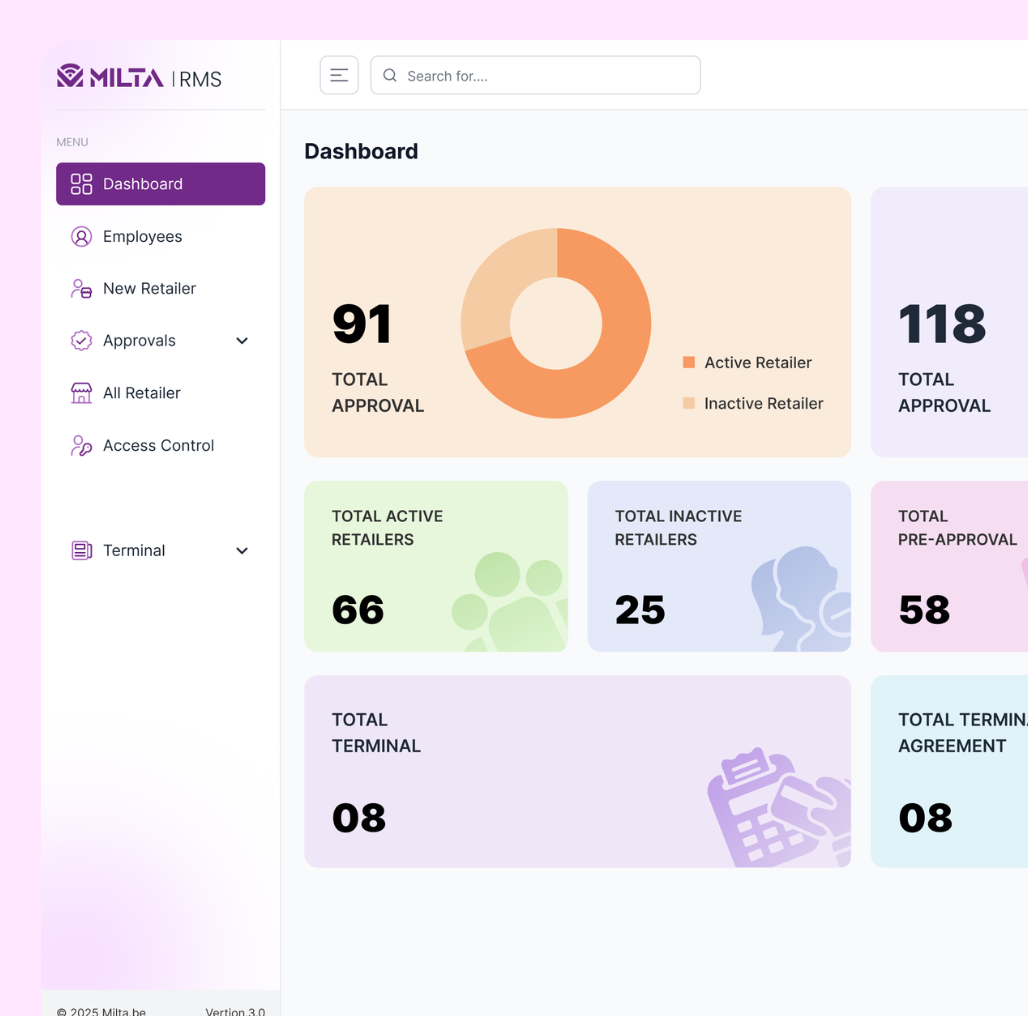This screenshot has width=1028, height=1016.
Task: Click the Terminal newspaper icon
Action: coord(81,551)
